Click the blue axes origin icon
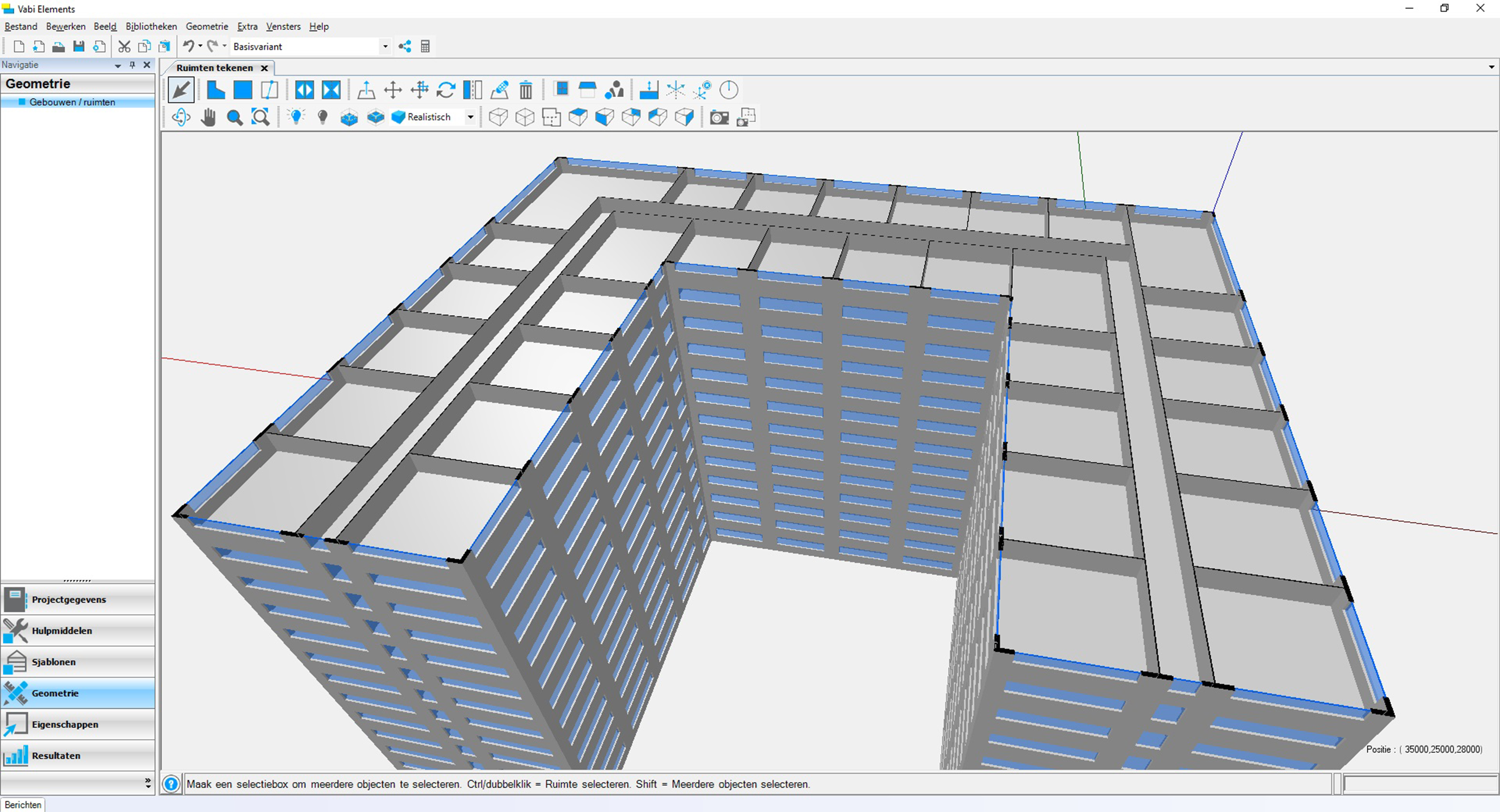Viewport: 1500px width, 812px height. coord(675,90)
